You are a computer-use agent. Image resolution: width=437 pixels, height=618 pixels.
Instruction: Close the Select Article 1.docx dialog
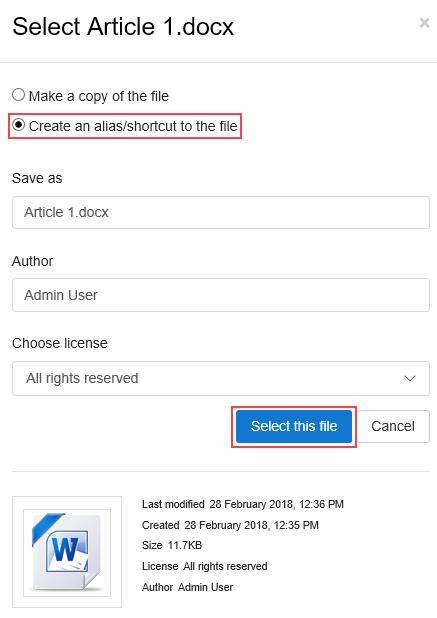[424, 23]
